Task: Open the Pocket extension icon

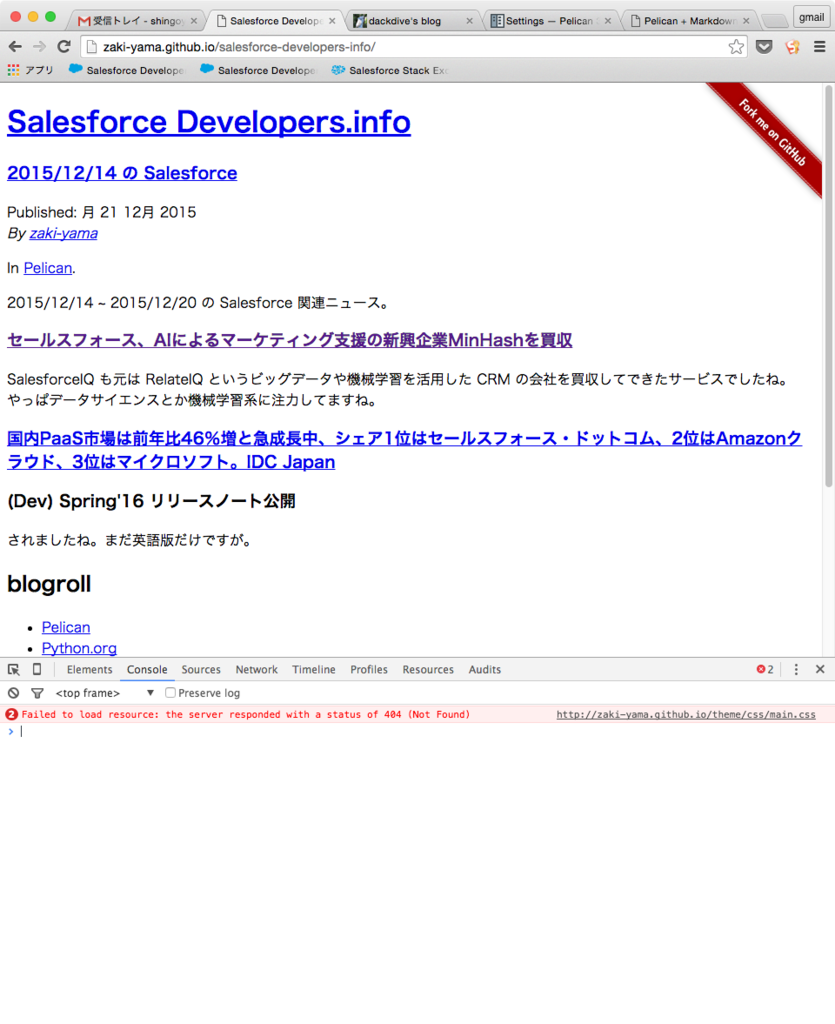Action: tap(764, 46)
